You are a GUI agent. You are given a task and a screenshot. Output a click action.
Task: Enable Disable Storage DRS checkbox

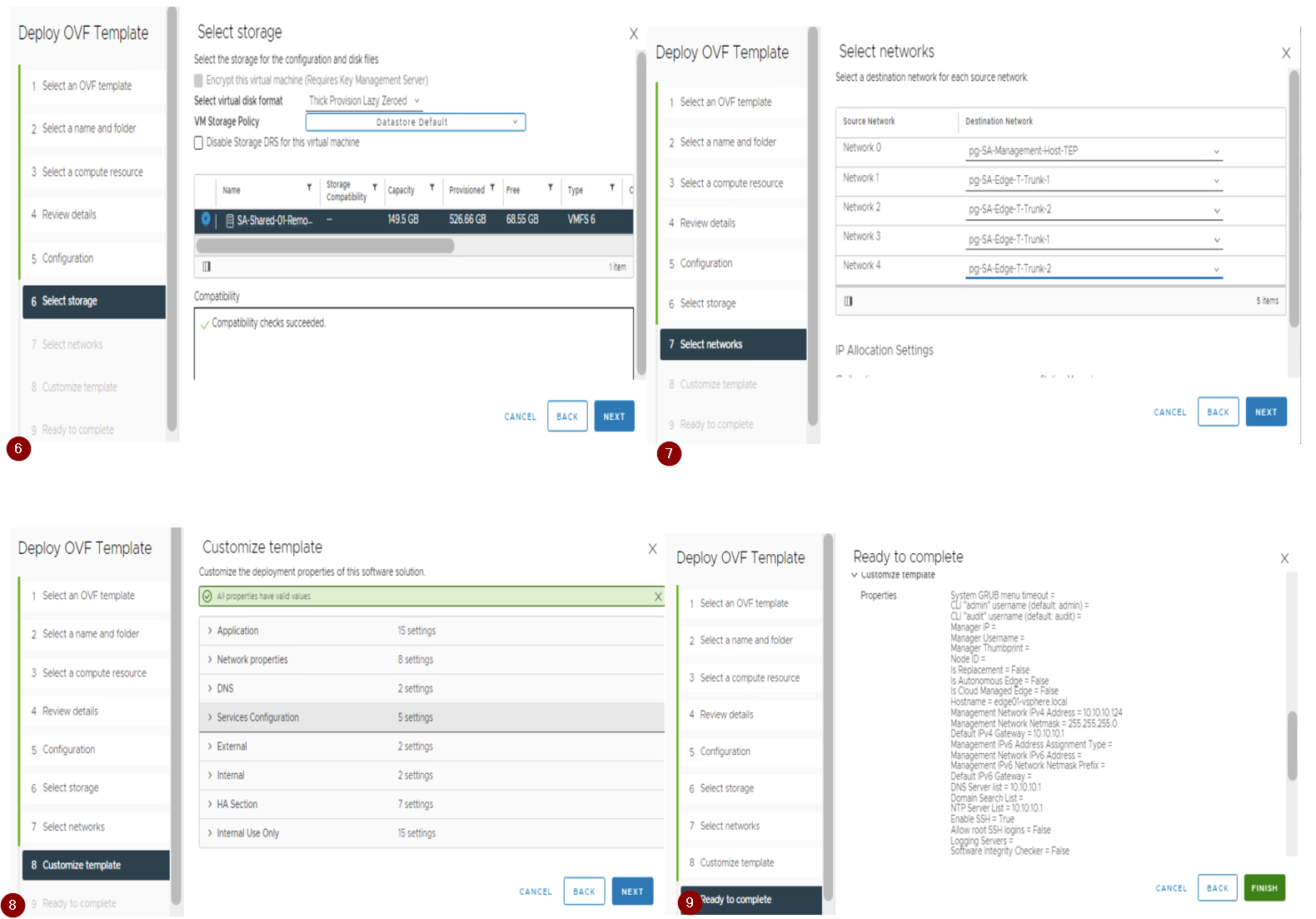[x=199, y=142]
